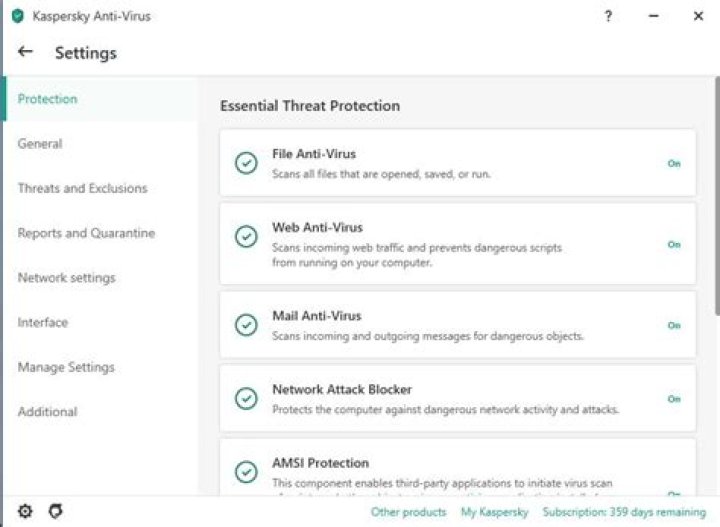This screenshot has width=720, height=527.
Task: Click the gear icon in bottom bar
Action: [x=25, y=511]
